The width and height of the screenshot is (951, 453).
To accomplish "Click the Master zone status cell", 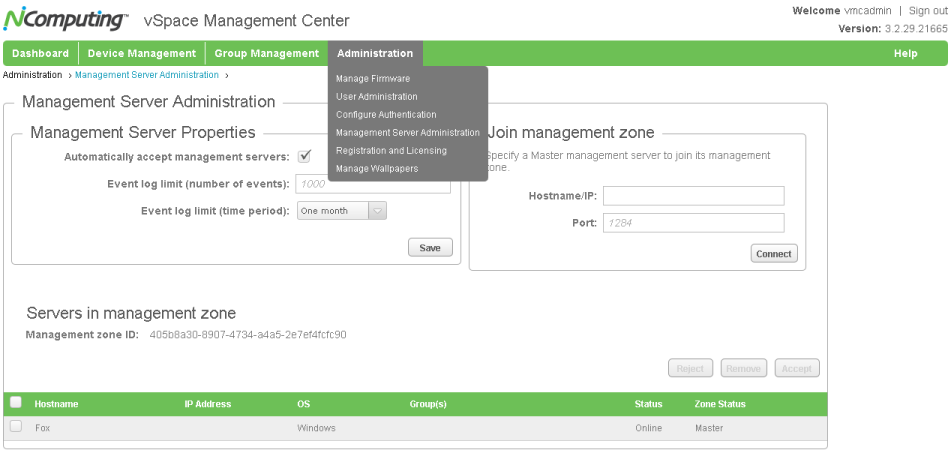I will click(x=709, y=428).
